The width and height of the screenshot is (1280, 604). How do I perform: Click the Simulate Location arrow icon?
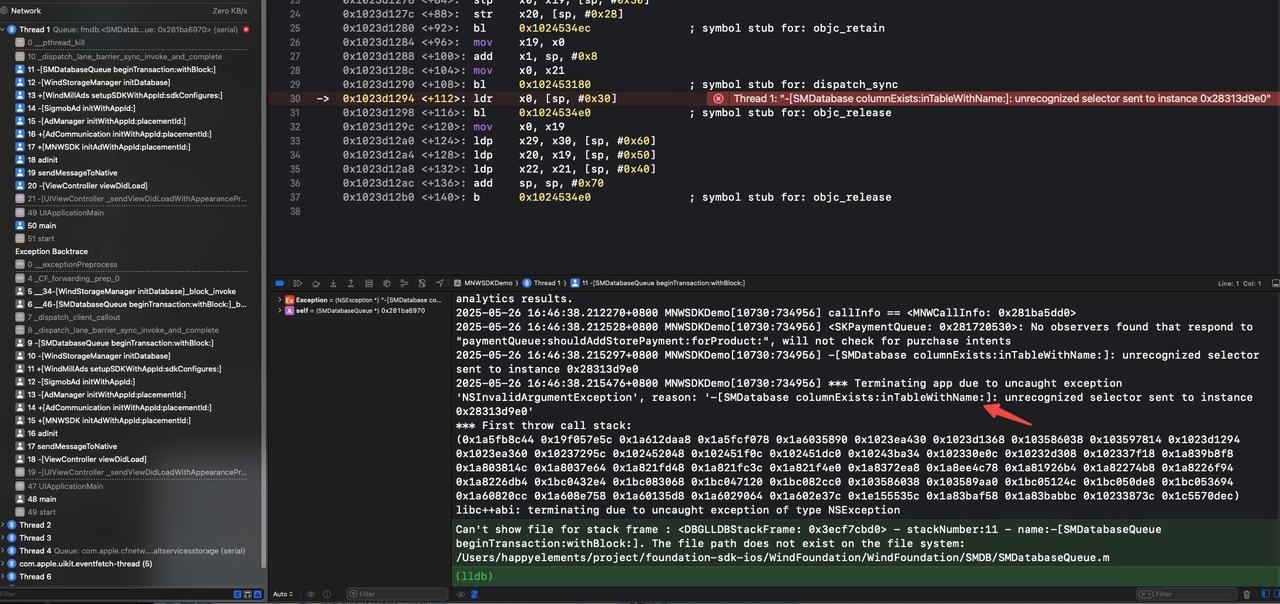coord(438,283)
